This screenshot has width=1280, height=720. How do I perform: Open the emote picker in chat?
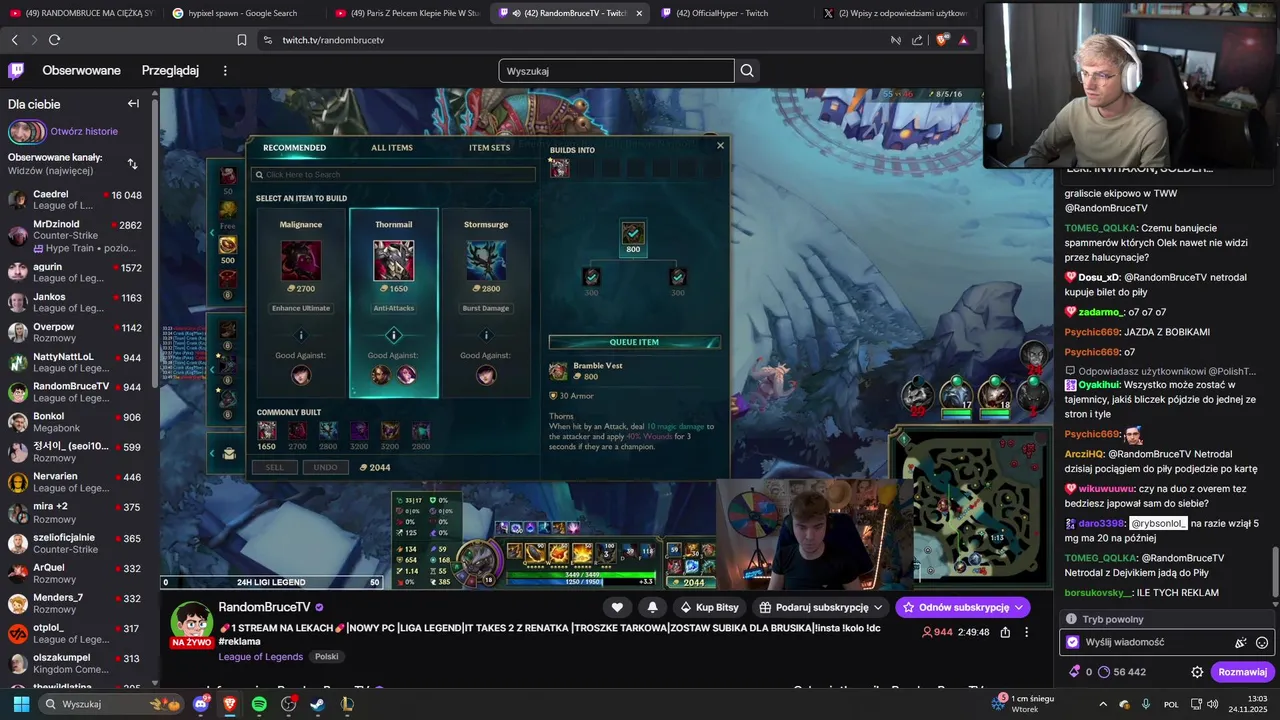[x=1262, y=643]
